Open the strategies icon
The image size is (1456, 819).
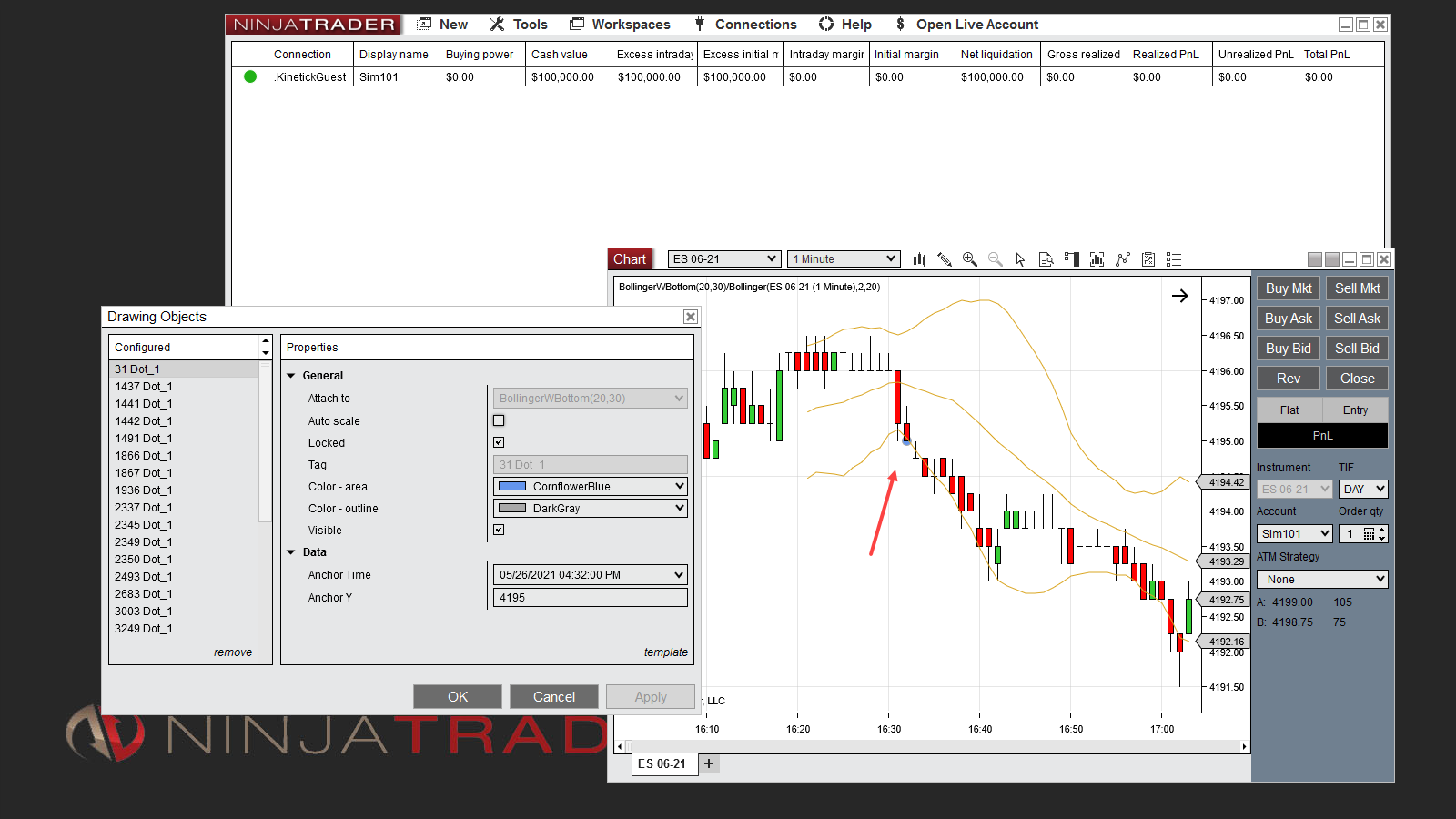(1148, 259)
